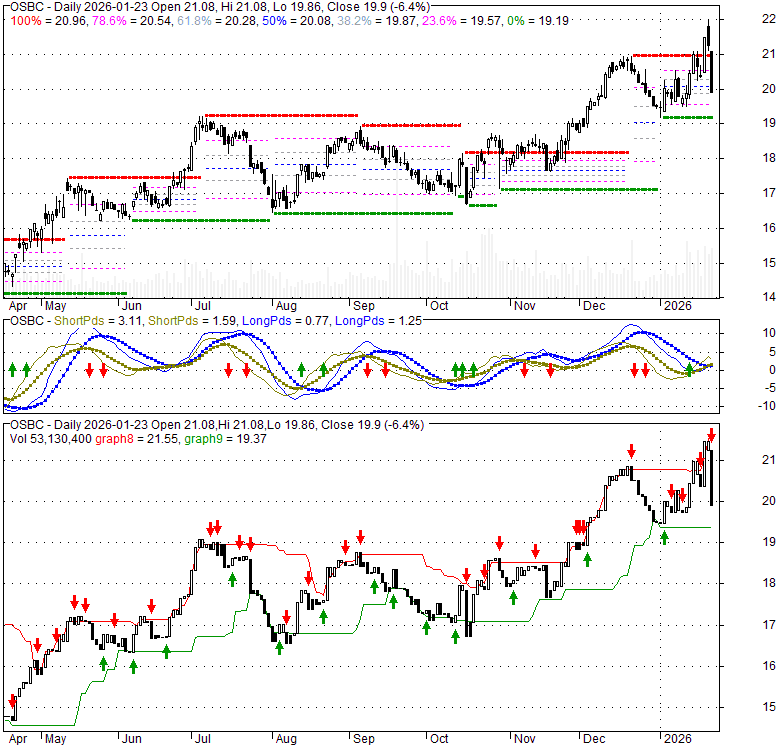Click the '0% = 19.19' Fibonacci label

(x=537, y=21)
